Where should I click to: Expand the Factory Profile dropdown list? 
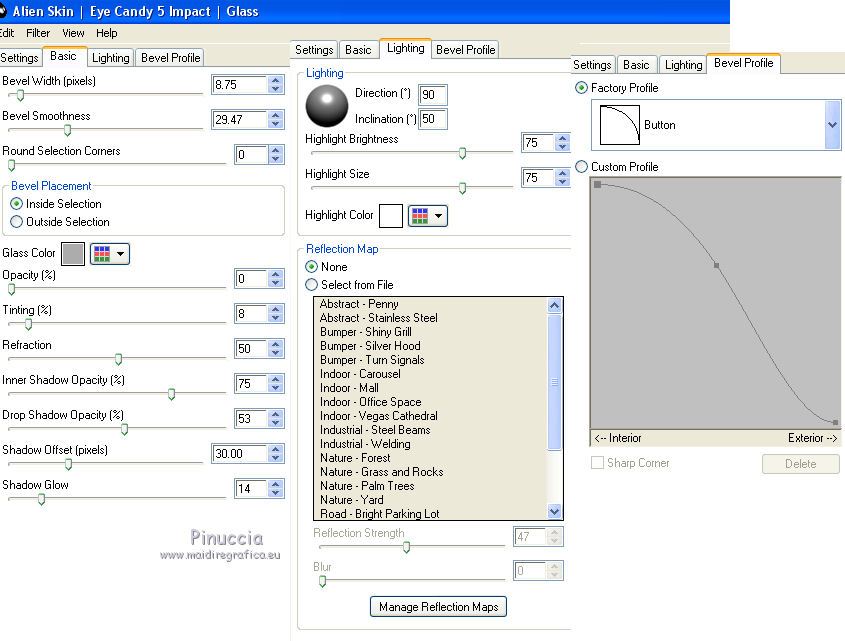point(832,125)
